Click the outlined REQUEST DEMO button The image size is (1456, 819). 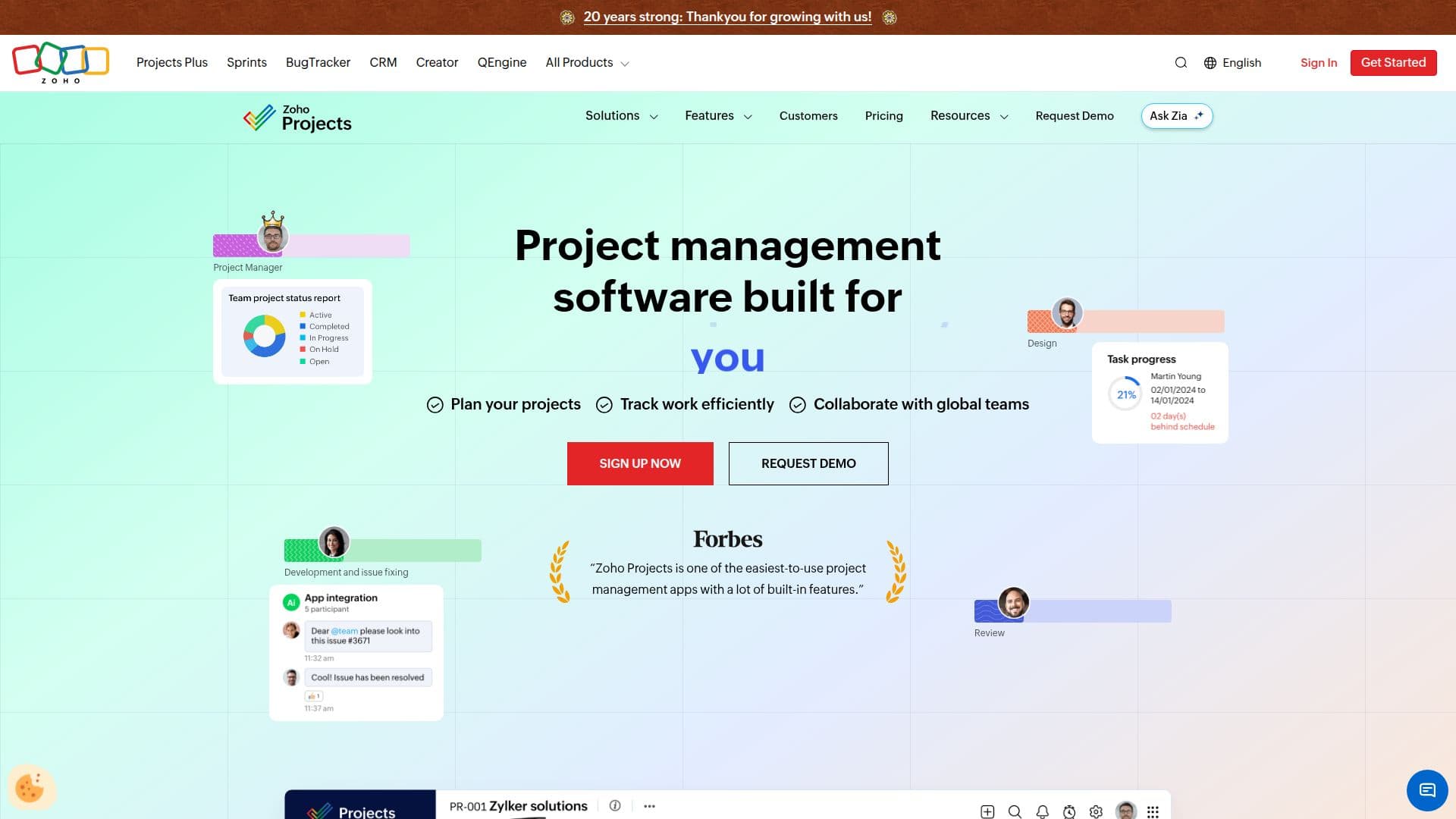click(808, 463)
